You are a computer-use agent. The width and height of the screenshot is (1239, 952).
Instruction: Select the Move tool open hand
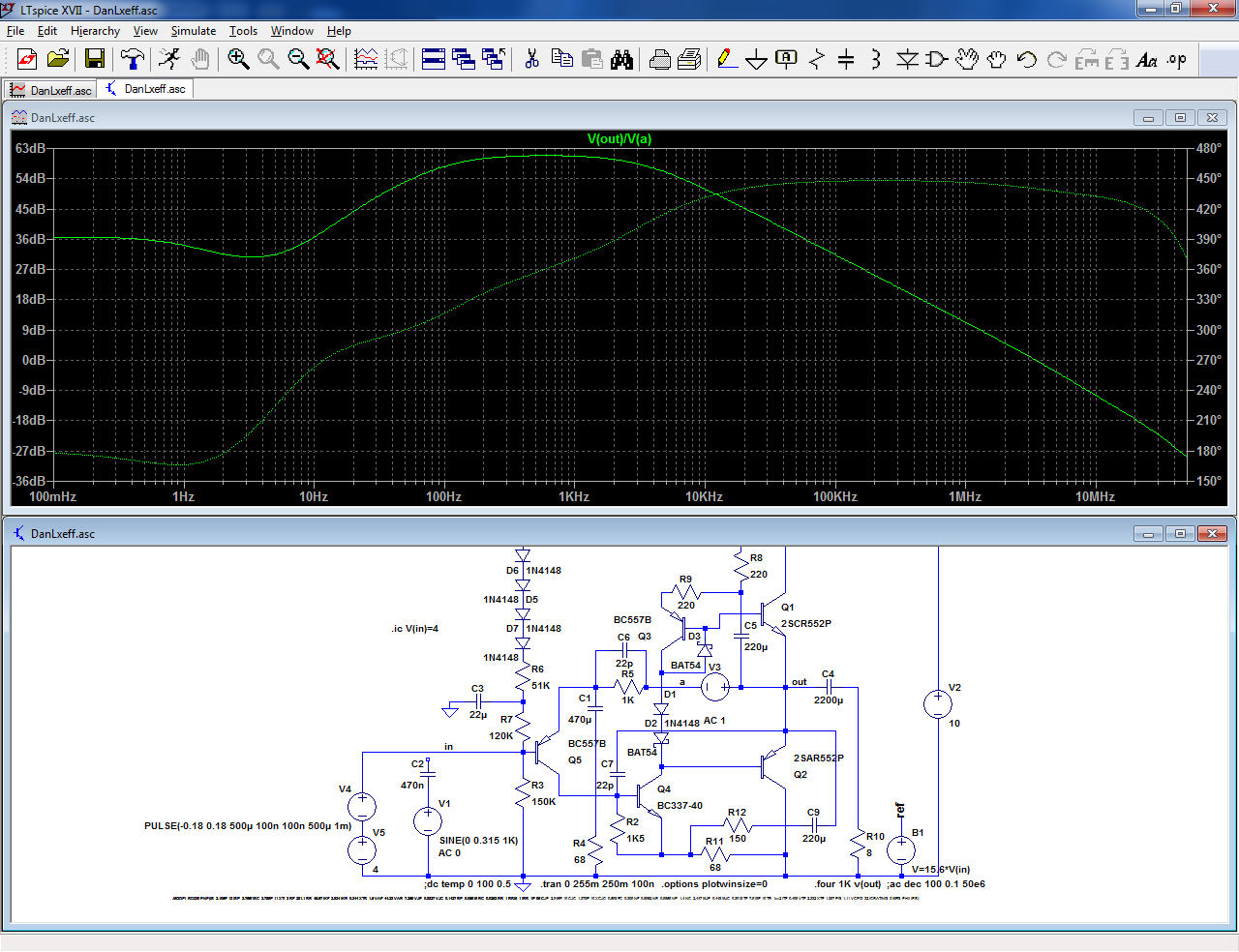966,60
